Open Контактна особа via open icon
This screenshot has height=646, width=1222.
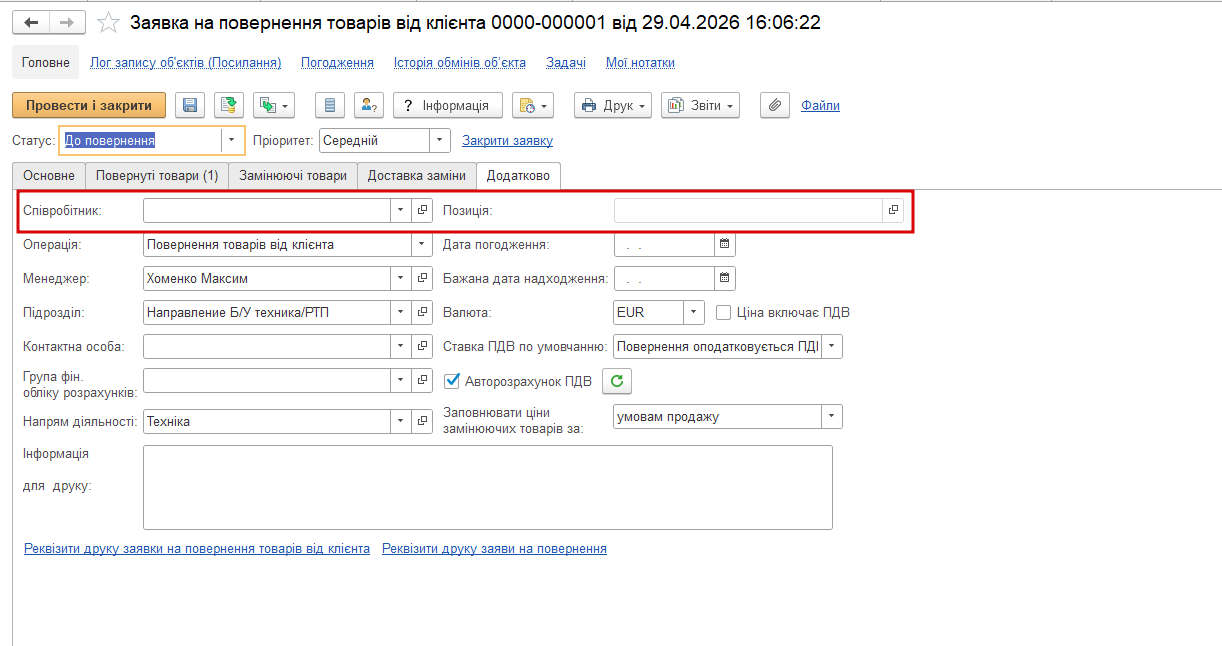point(422,346)
